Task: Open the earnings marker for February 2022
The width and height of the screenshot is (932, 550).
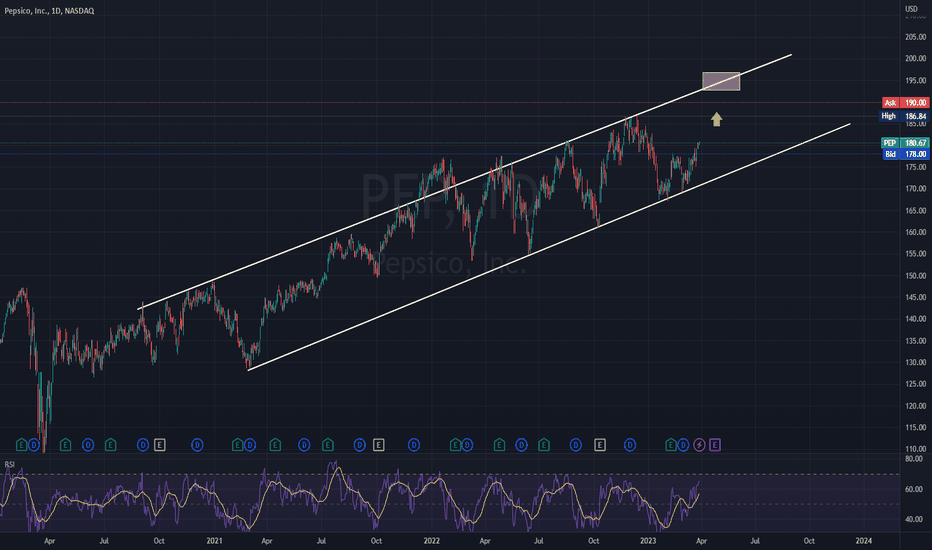Action: pos(455,445)
